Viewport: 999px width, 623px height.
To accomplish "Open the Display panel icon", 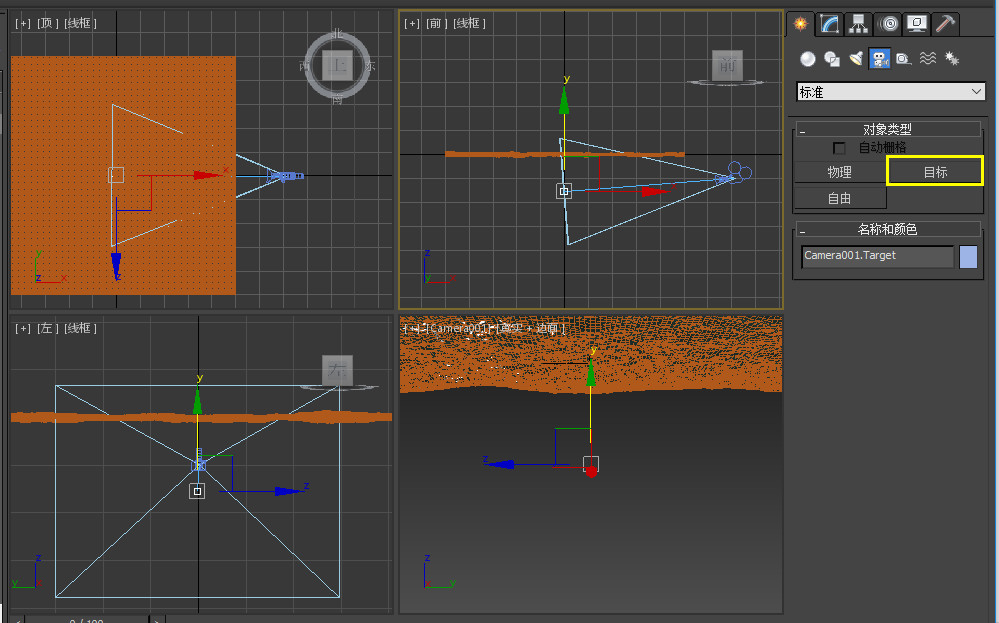I will pyautogui.click(x=916, y=24).
